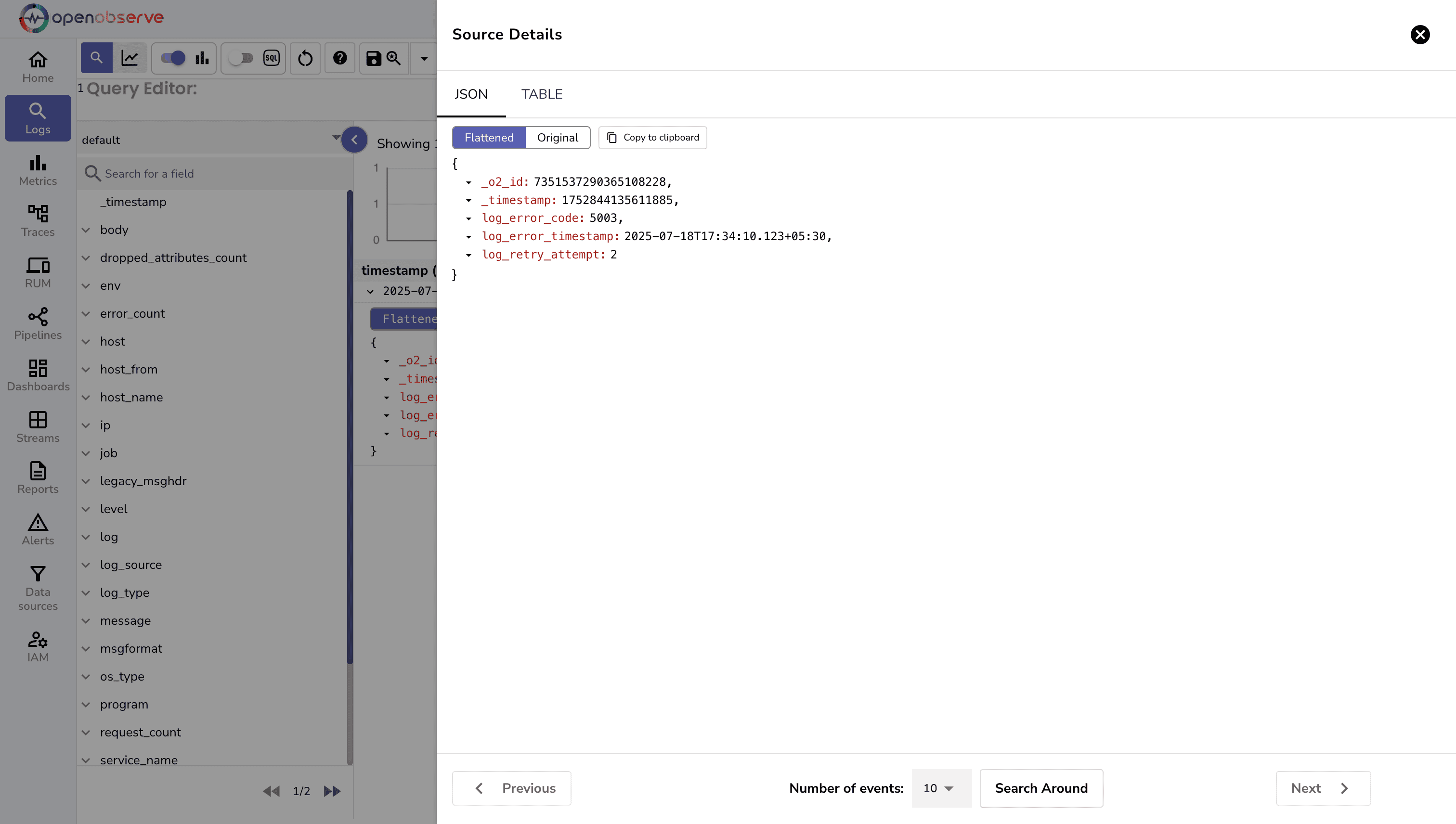Open the Dashboards panel

pos(38,374)
